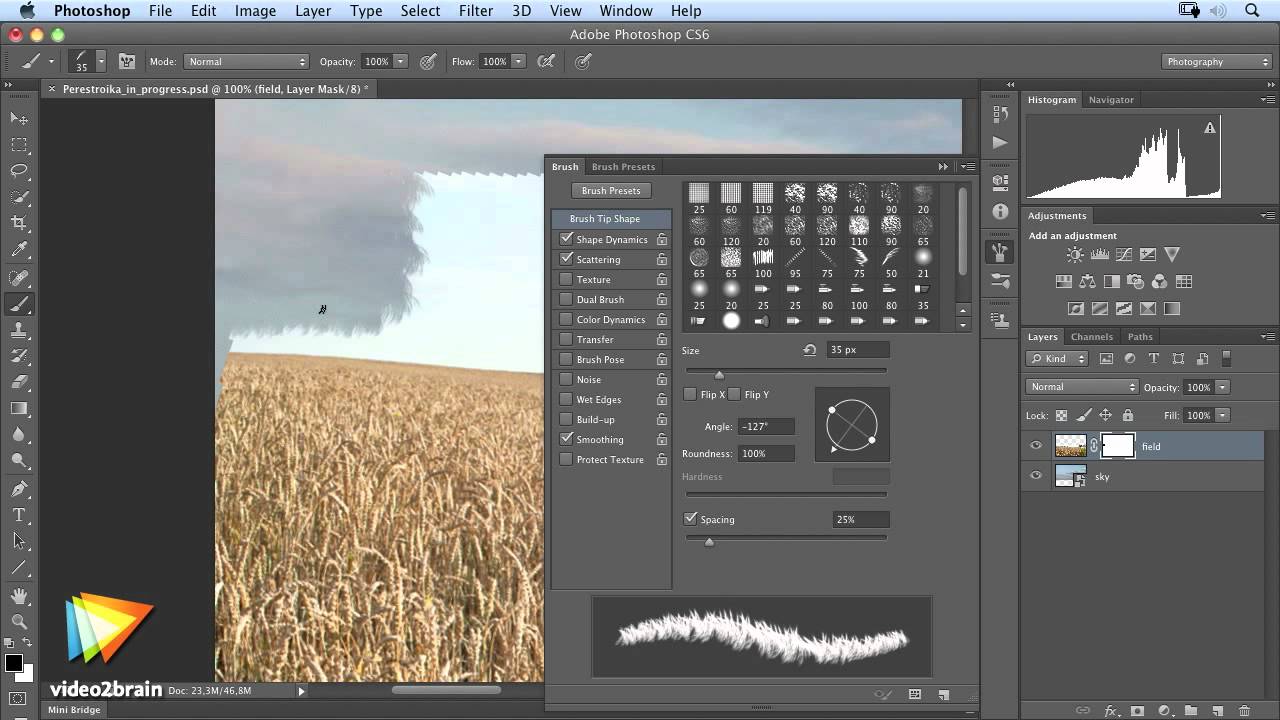1280x720 pixels.
Task: Click the Brush Presets button
Action: pos(611,190)
